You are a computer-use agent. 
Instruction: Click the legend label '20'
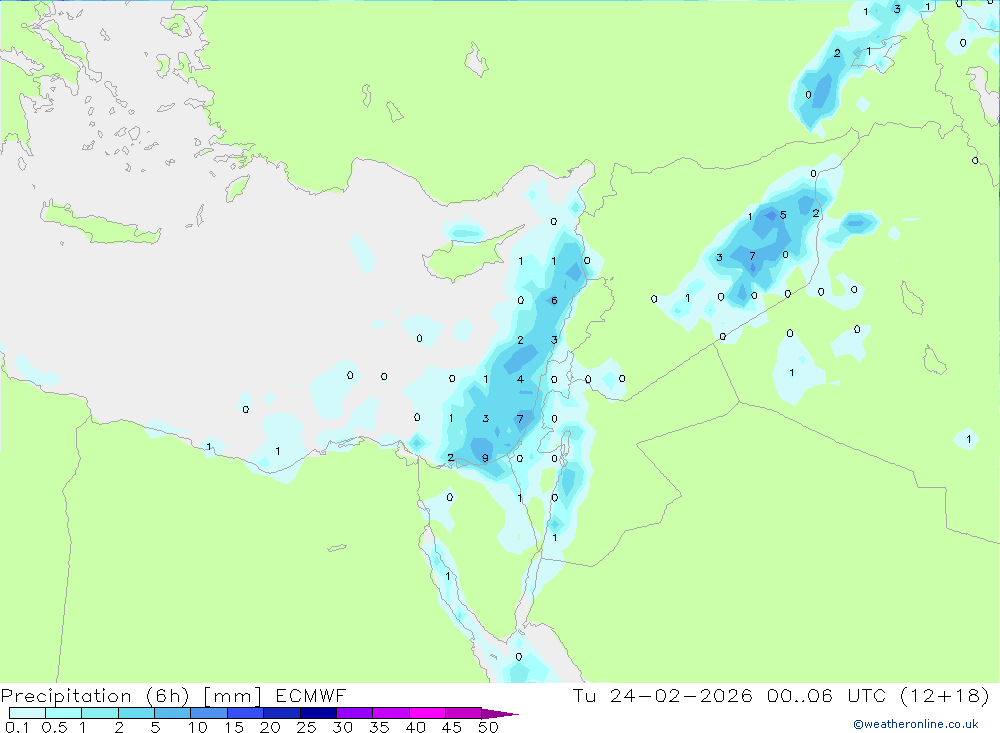click(270, 727)
